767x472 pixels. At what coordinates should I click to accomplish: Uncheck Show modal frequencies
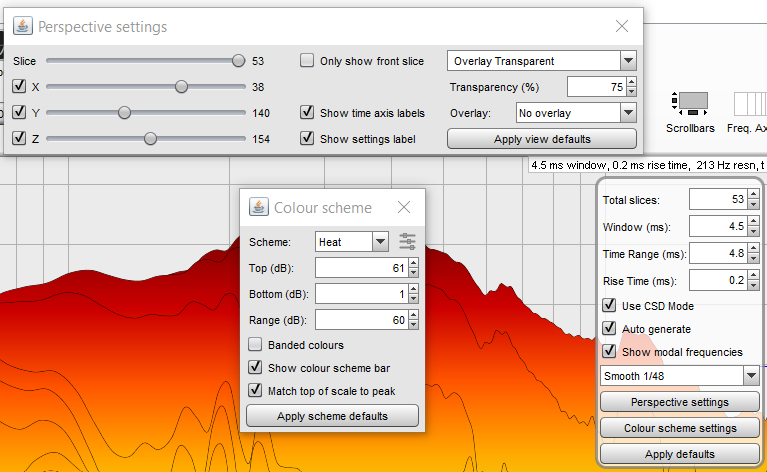pos(609,351)
